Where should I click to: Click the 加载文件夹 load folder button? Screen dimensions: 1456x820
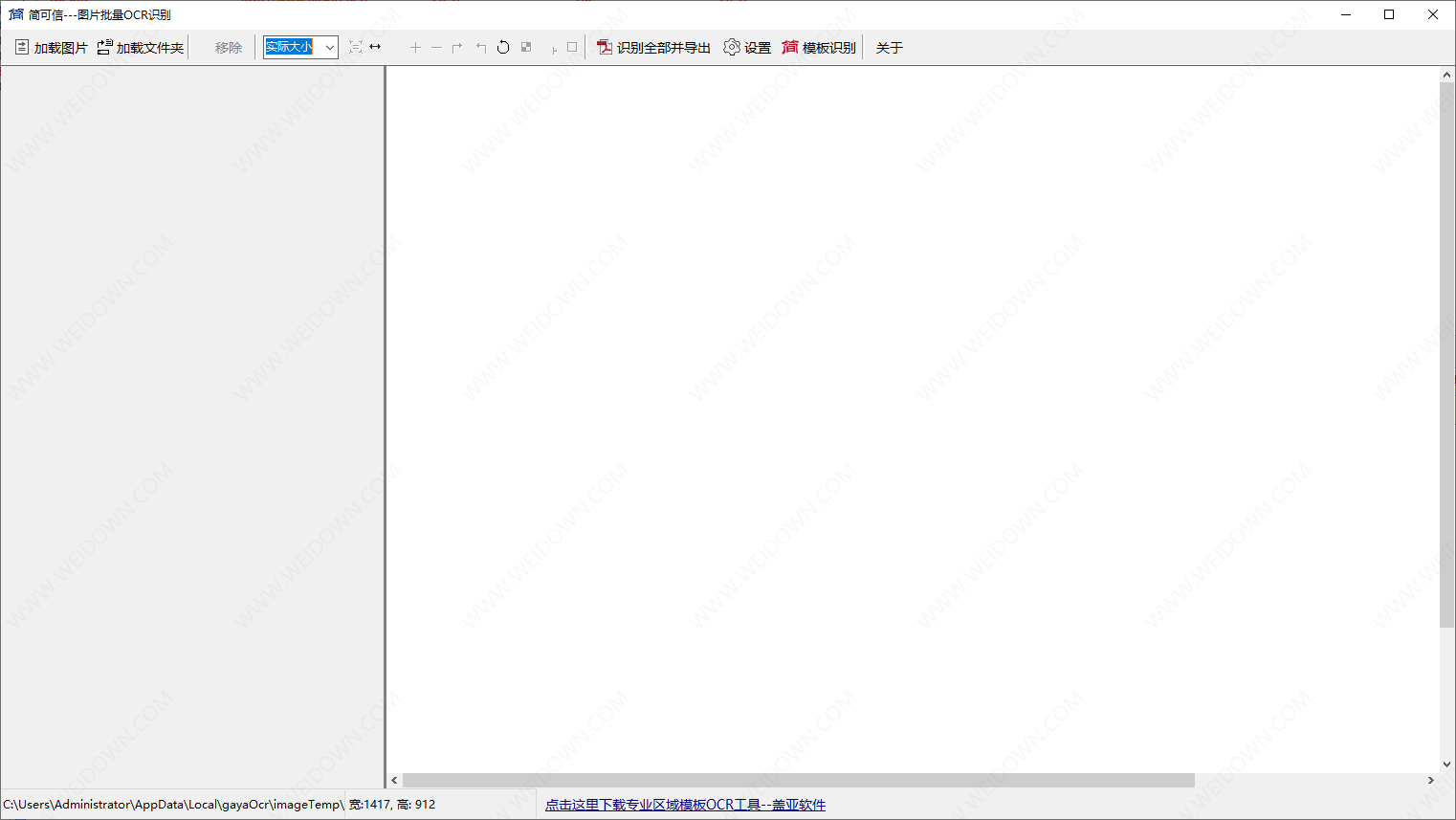140,47
